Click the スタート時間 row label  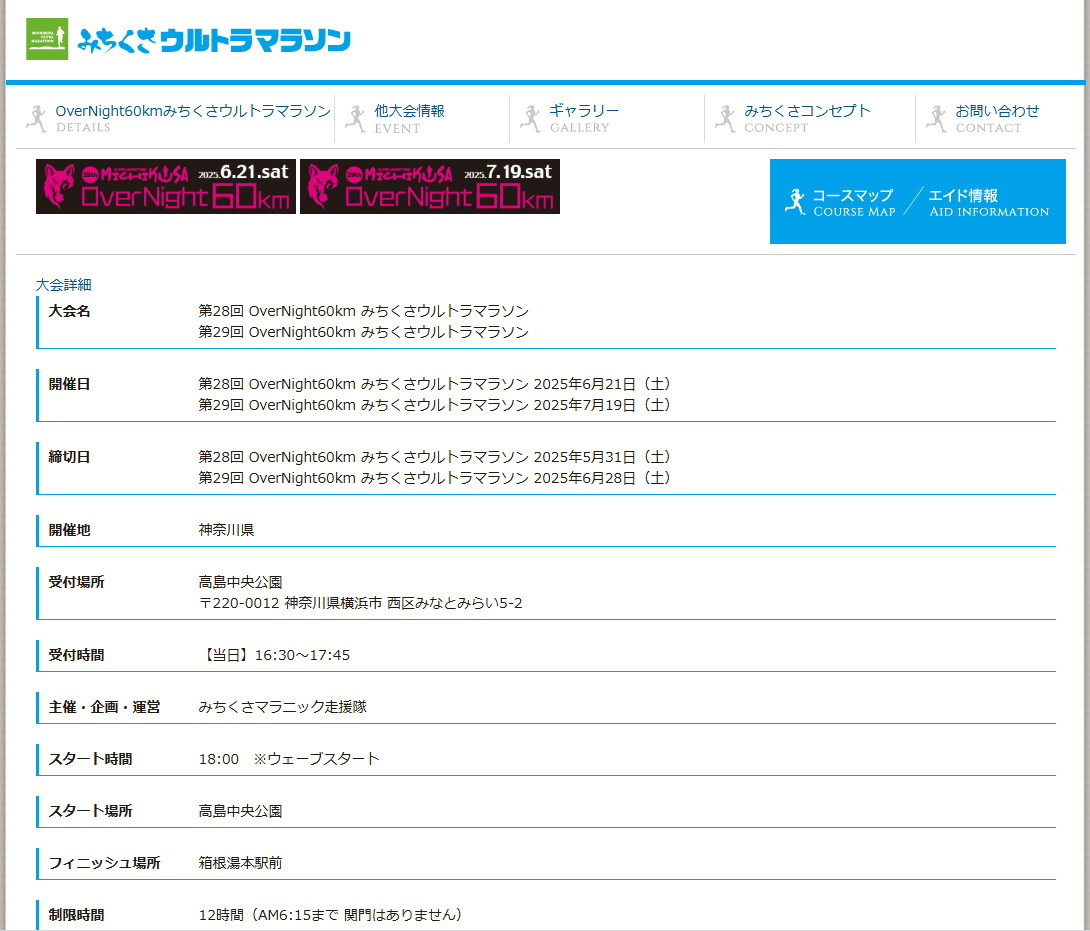click(90, 759)
